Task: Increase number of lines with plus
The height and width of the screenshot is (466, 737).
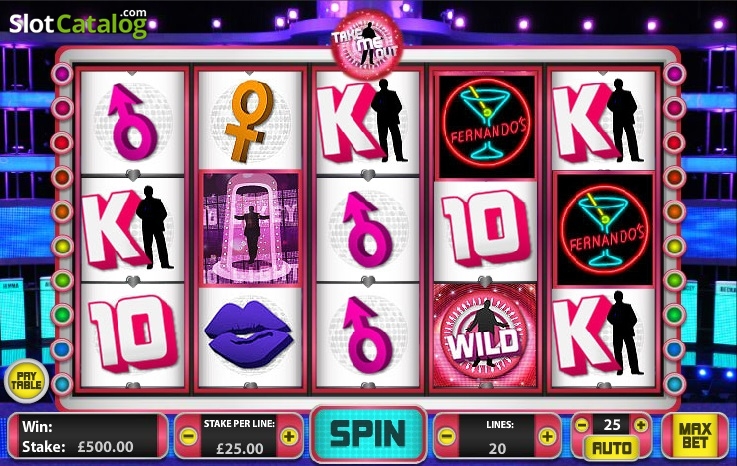Action: coord(548,436)
